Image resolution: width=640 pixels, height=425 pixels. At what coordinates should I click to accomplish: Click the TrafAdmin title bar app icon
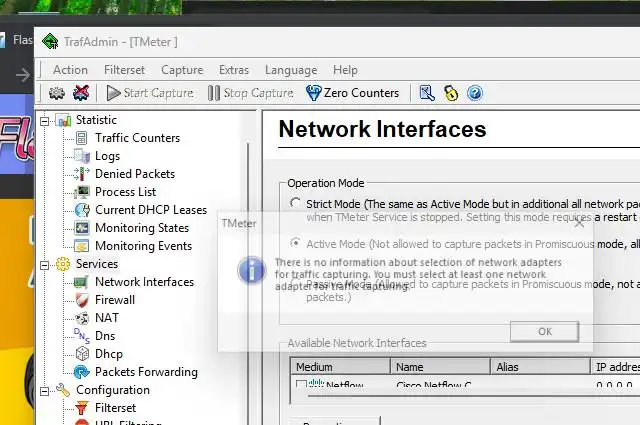50,41
